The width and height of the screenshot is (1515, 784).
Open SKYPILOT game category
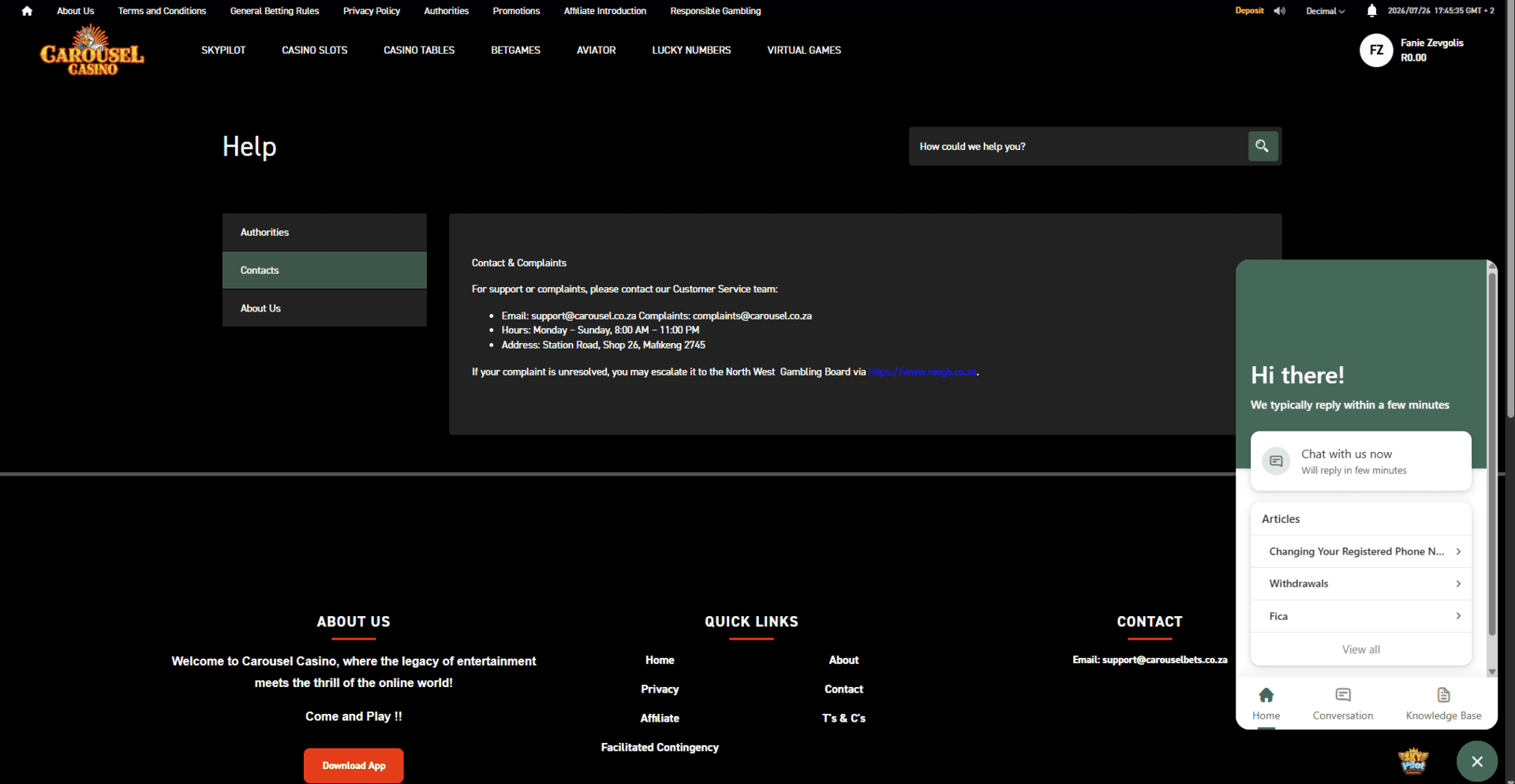coord(223,50)
